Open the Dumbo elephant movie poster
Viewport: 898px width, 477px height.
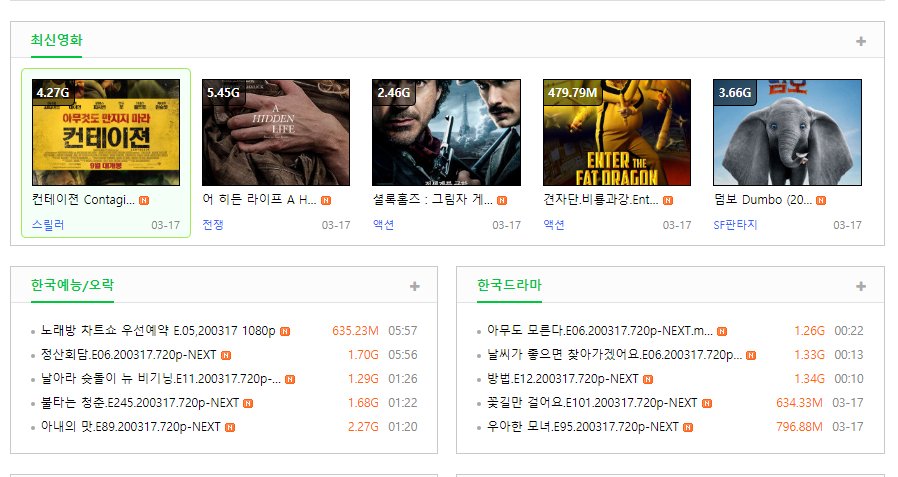click(787, 132)
